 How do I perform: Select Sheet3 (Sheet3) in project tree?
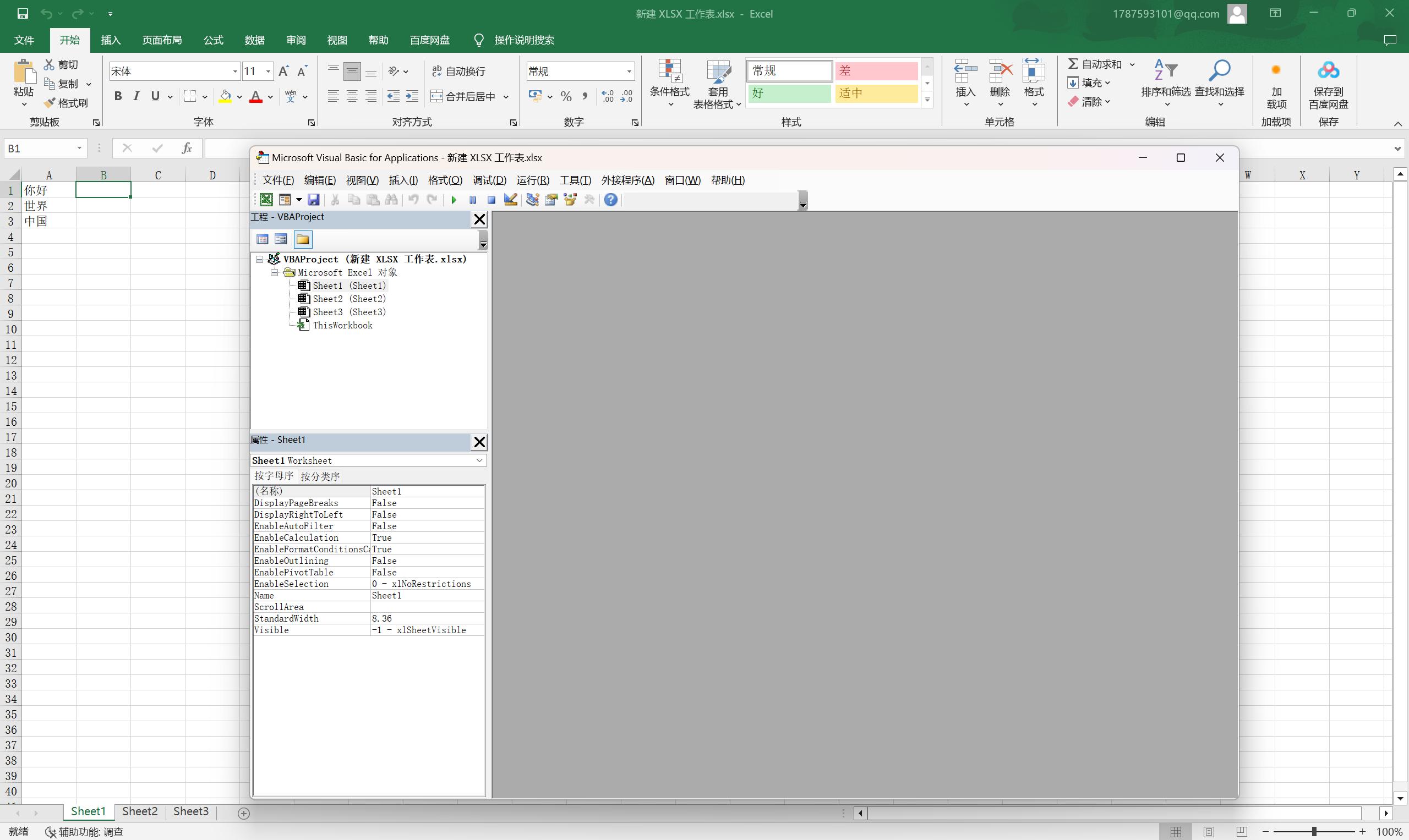[x=349, y=312]
